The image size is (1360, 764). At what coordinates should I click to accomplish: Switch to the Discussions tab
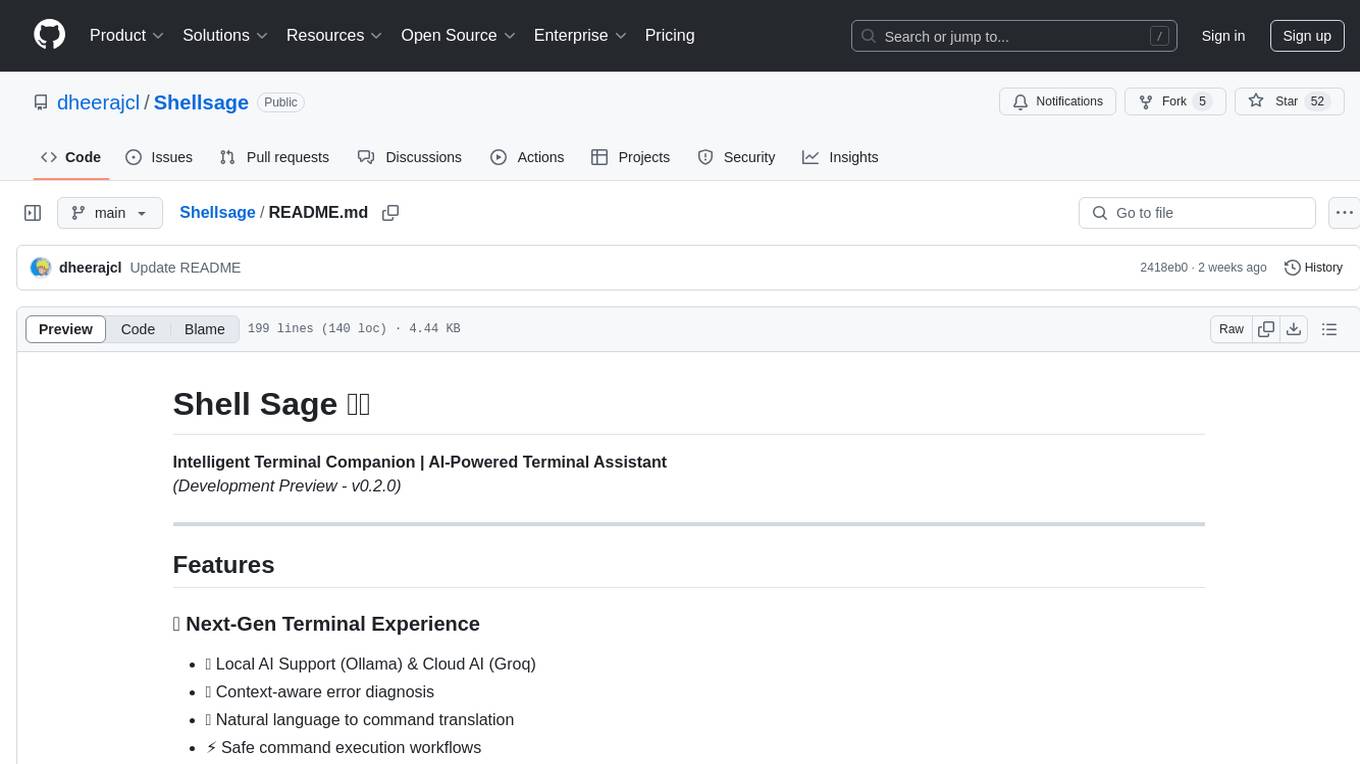tap(409, 157)
